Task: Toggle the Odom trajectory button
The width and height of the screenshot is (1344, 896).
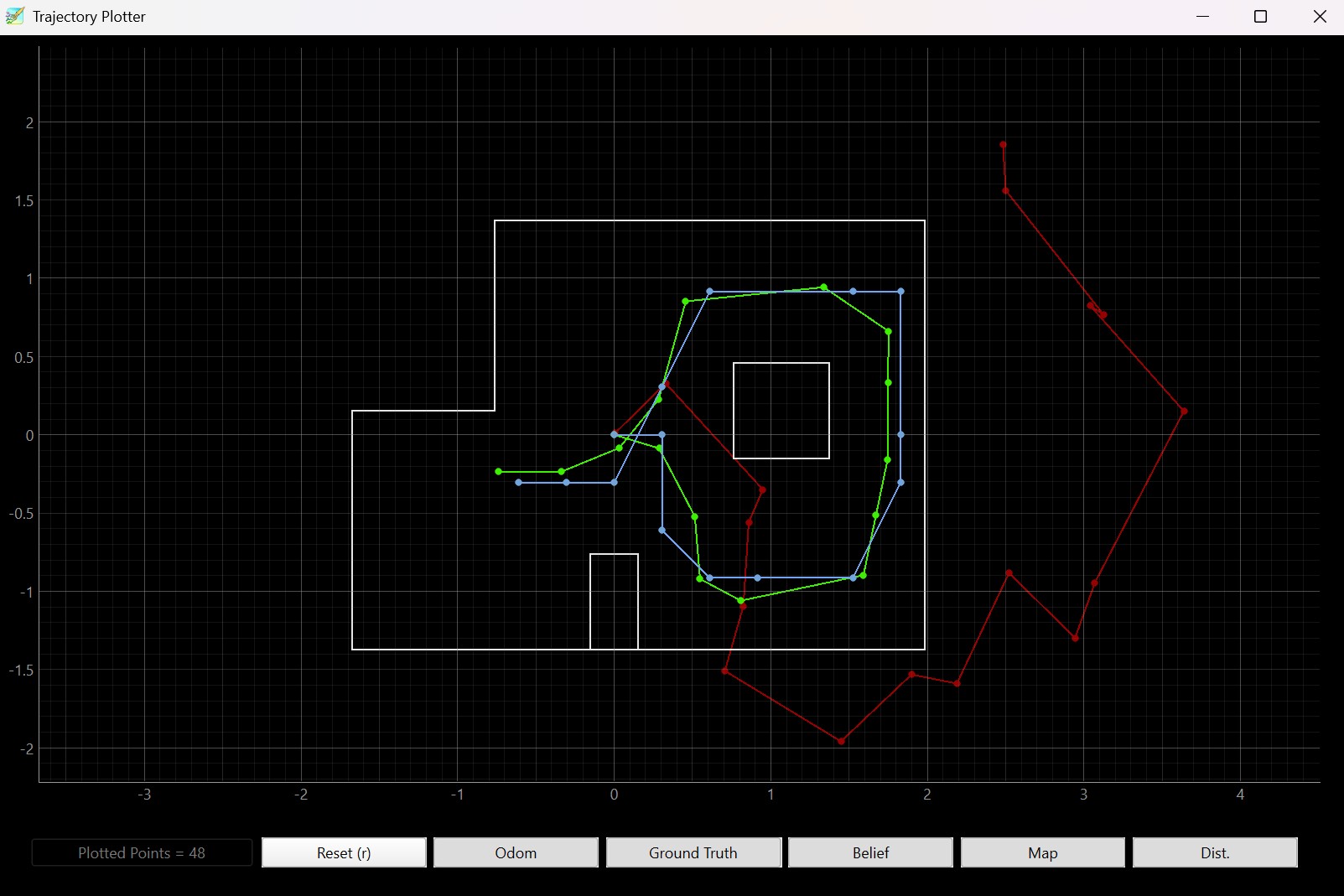Action: [x=516, y=852]
